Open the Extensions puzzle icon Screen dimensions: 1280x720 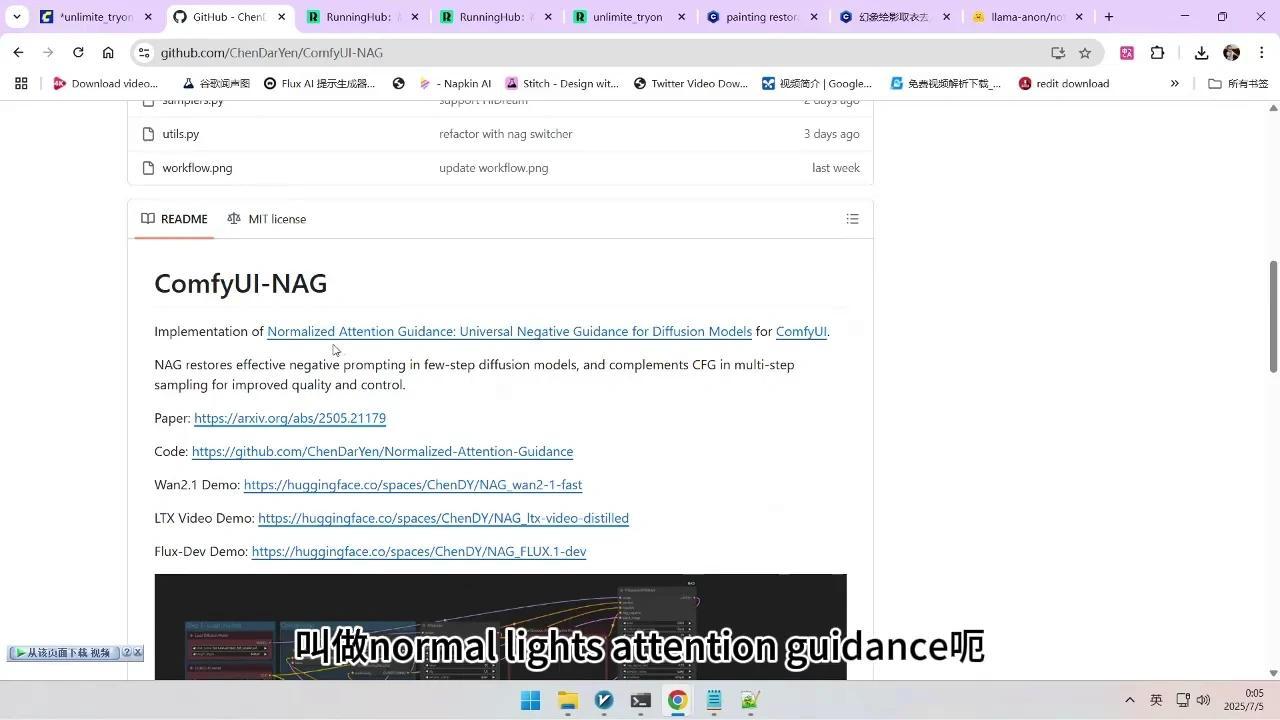point(1158,53)
